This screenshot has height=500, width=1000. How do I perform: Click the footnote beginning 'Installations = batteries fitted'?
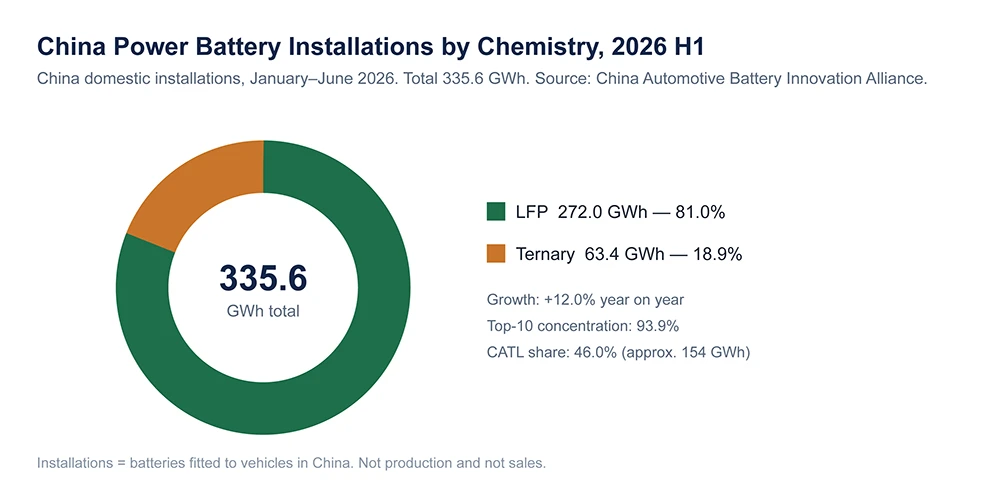[291, 463]
